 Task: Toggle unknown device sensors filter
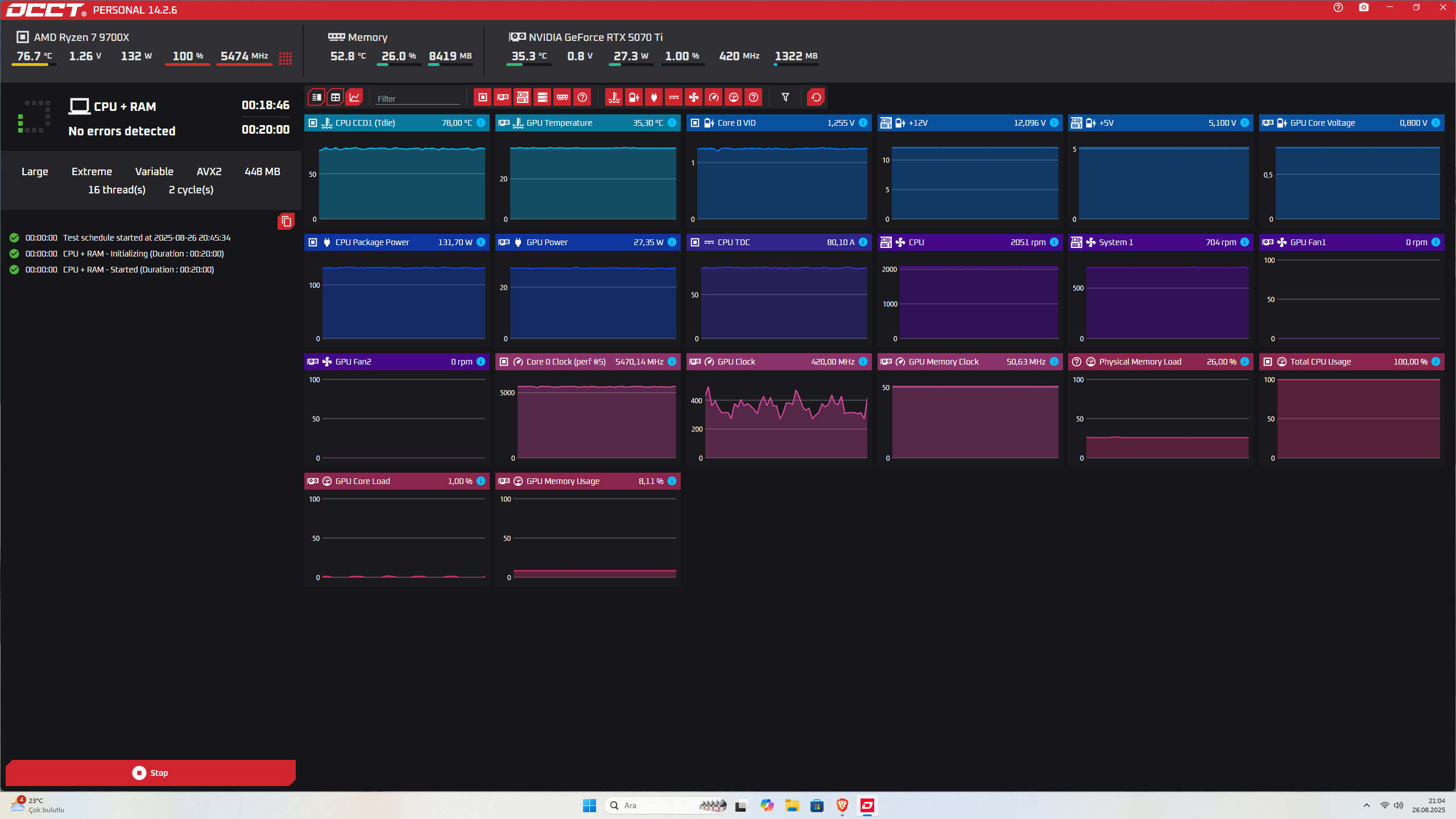pos(582,97)
